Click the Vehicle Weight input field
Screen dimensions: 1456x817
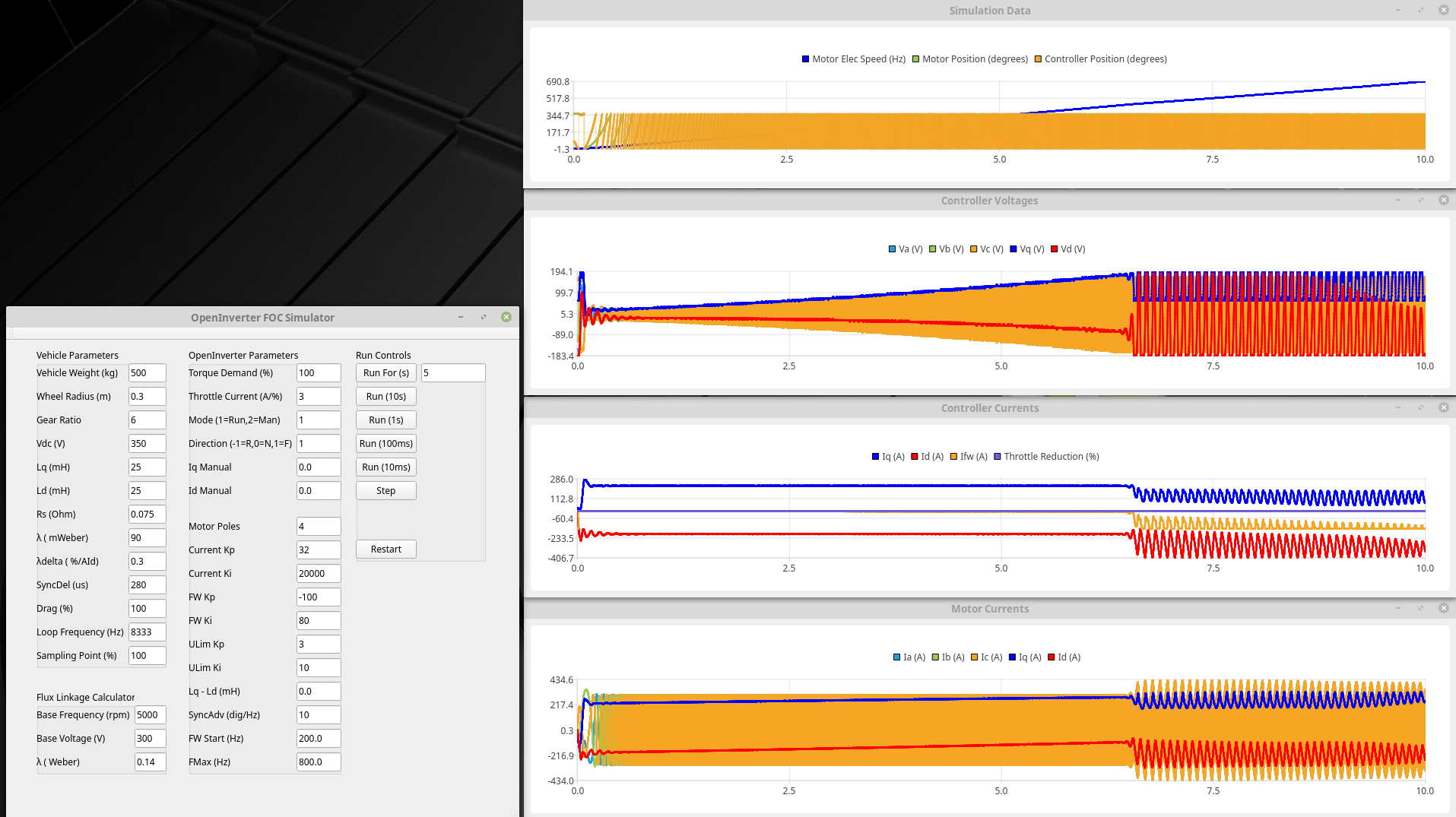tap(147, 372)
